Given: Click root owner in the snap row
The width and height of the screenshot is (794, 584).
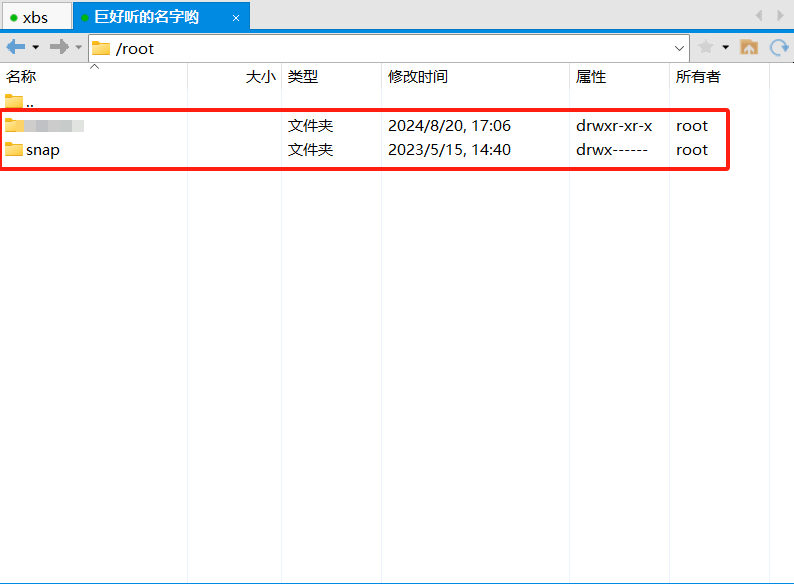Looking at the screenshot, I should 692,150.
